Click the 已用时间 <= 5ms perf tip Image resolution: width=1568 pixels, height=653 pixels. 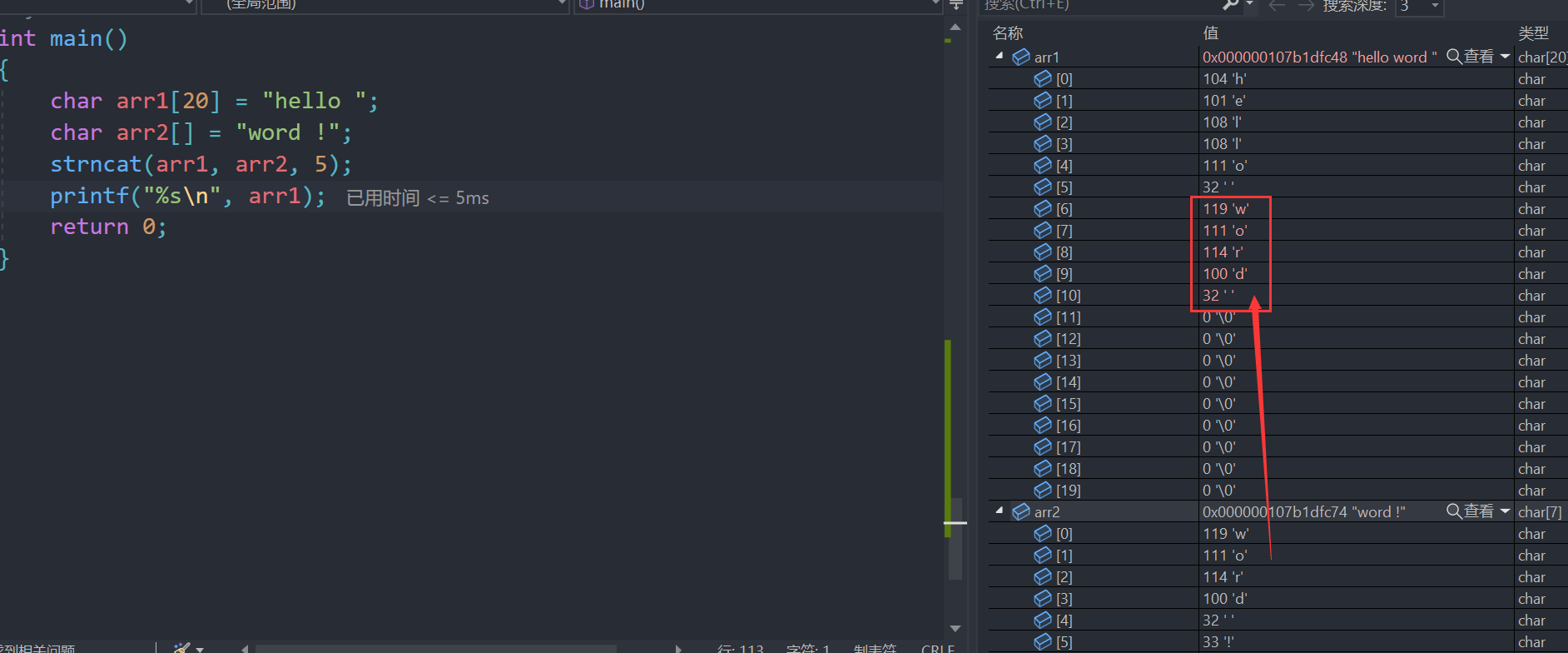[x=418, y=198]
